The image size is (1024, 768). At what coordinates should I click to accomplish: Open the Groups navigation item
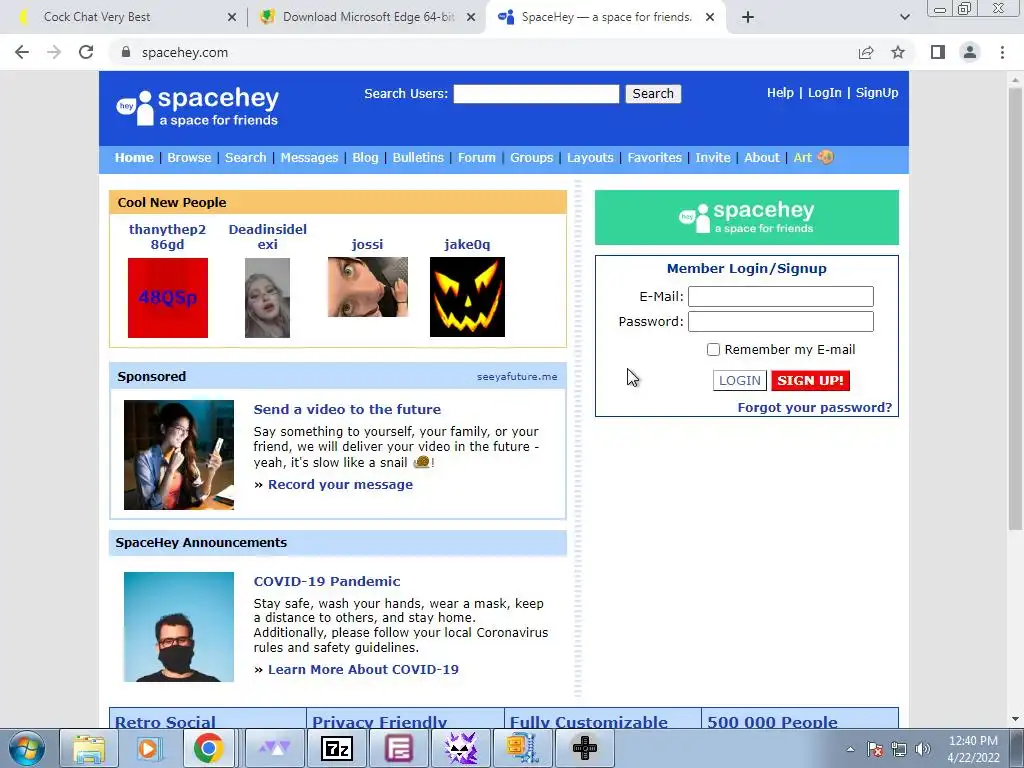point(532,157)
